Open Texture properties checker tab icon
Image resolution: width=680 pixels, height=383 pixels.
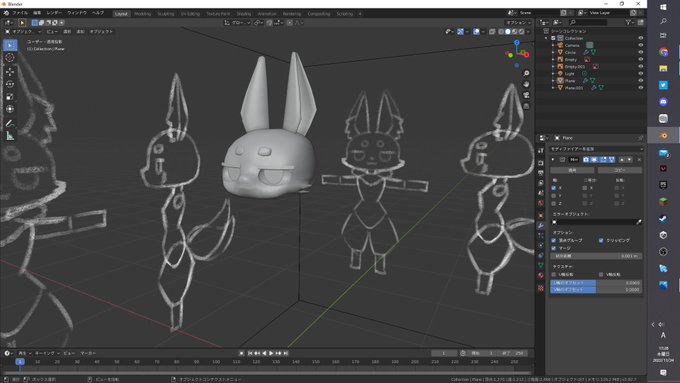tap(541, 288)
